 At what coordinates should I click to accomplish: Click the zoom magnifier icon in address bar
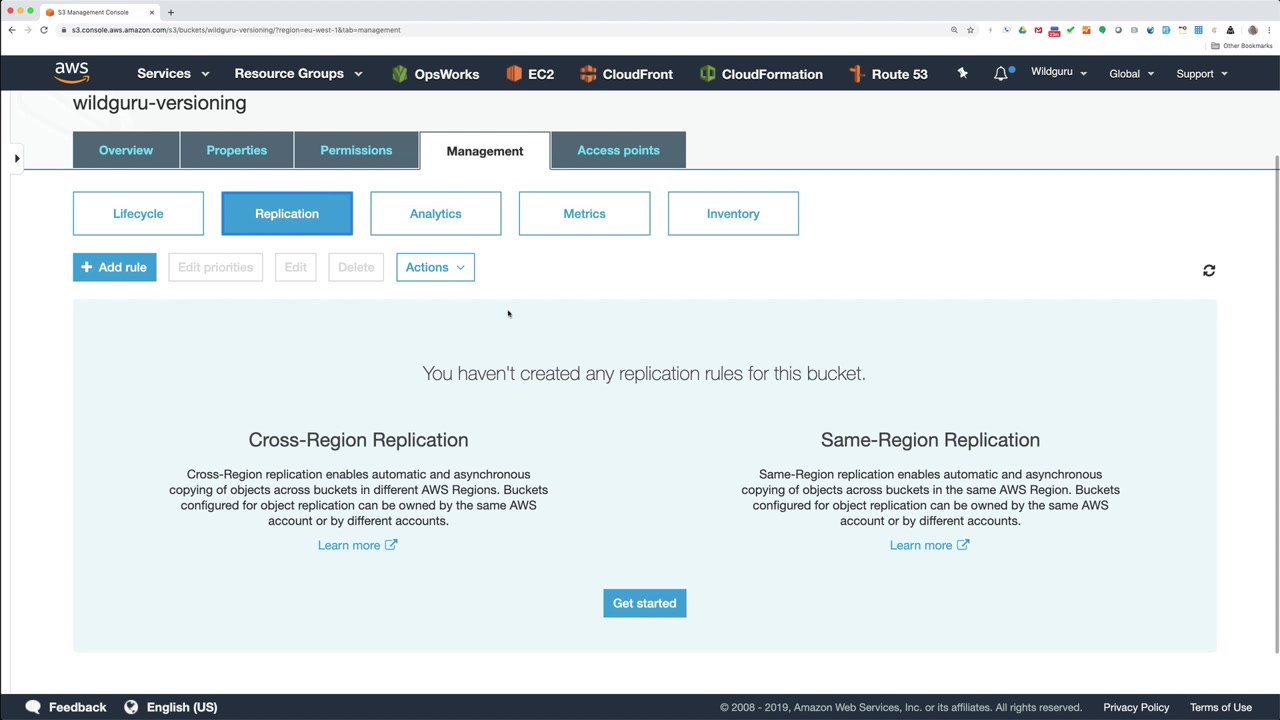[x=954, y=30]
